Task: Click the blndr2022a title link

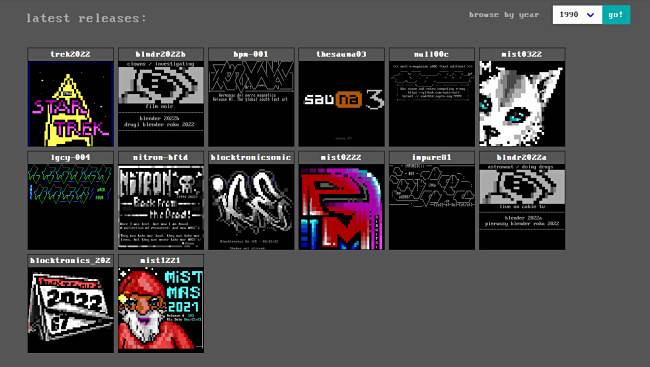Action: pyautogui.click(x=522, y=158)
